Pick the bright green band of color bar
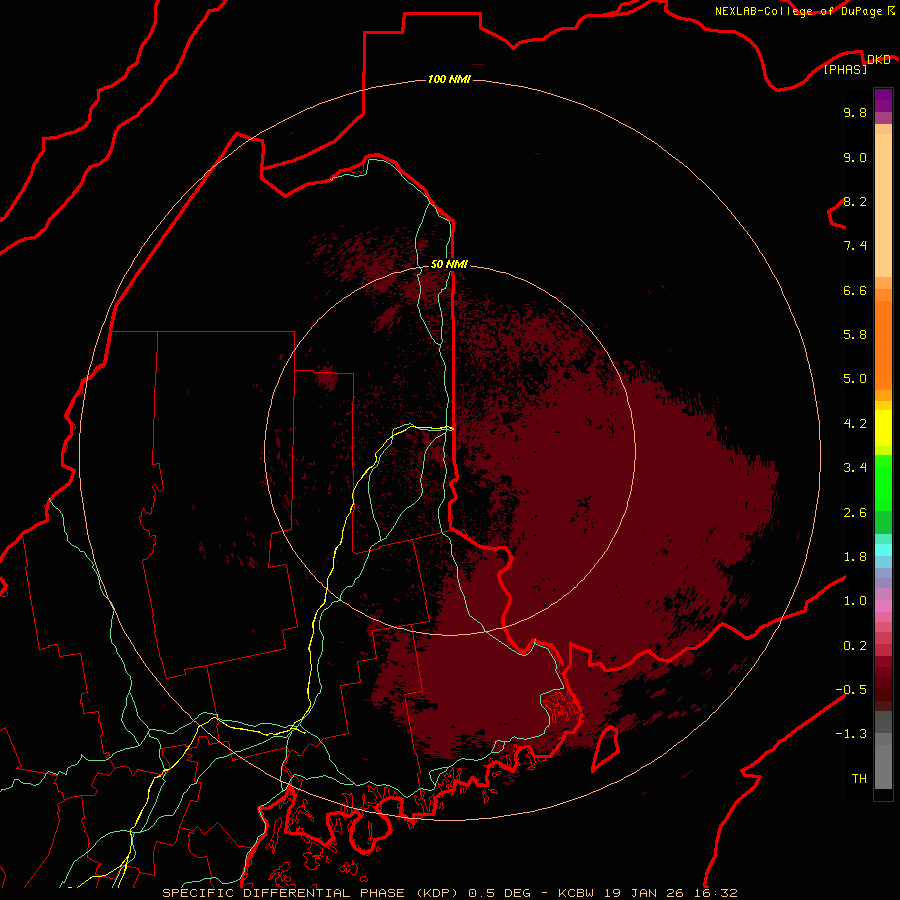Image resolution: width=900 pixels, height=900 pixels. (883, 483)
